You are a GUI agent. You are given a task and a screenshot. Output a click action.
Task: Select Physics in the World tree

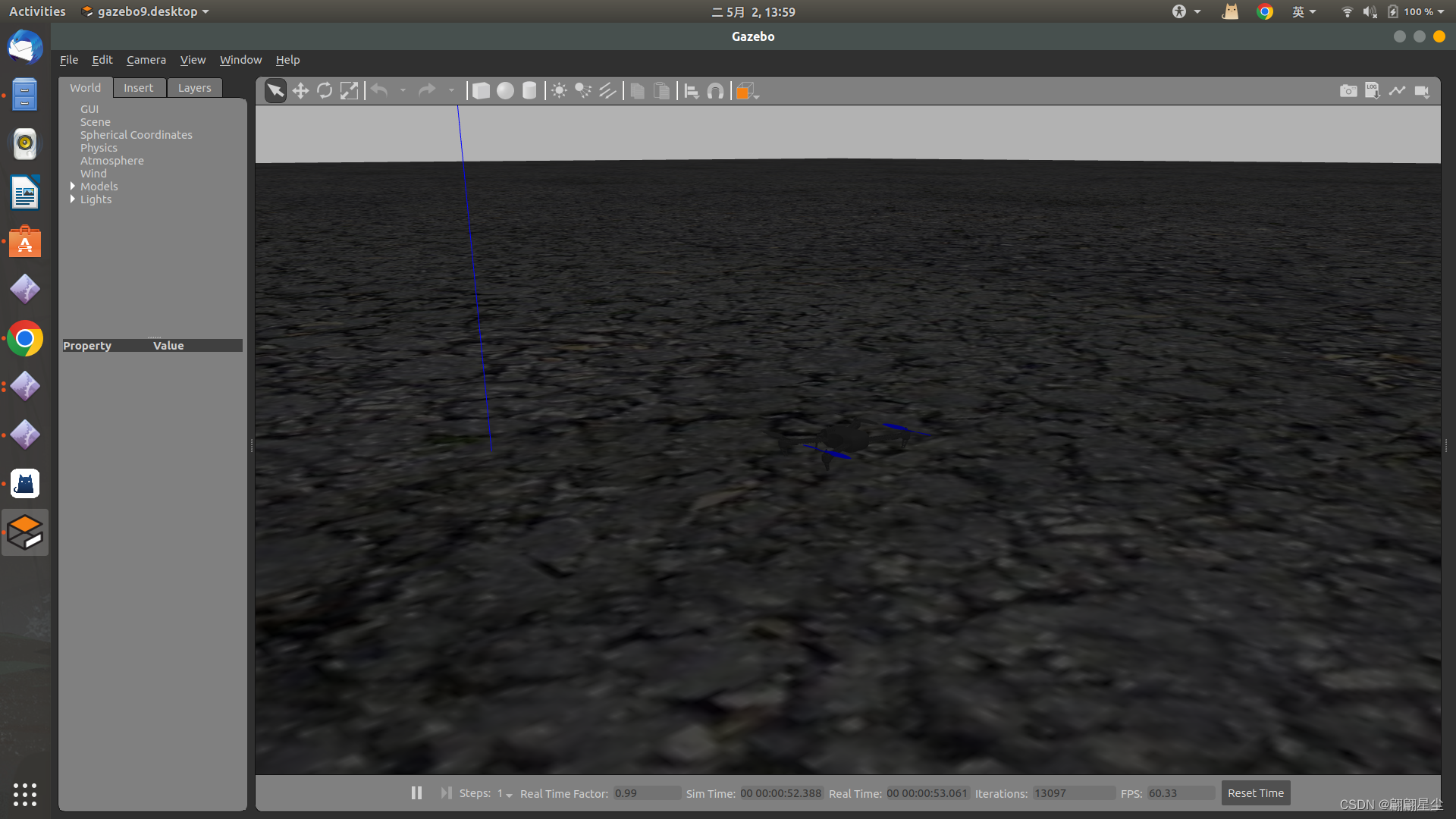coord(99,148)
